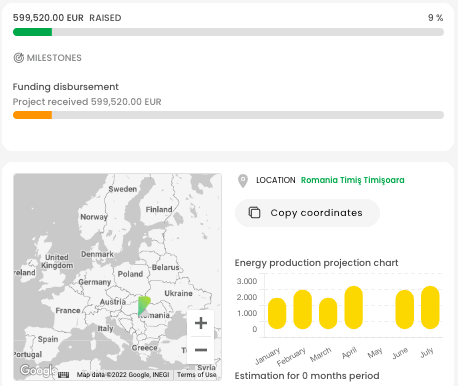The height and width of the screenshot is (386, 458).
Task: Click 'Energy production projection chart' heading
Action: pyautogui.click(x=316, y=263)
